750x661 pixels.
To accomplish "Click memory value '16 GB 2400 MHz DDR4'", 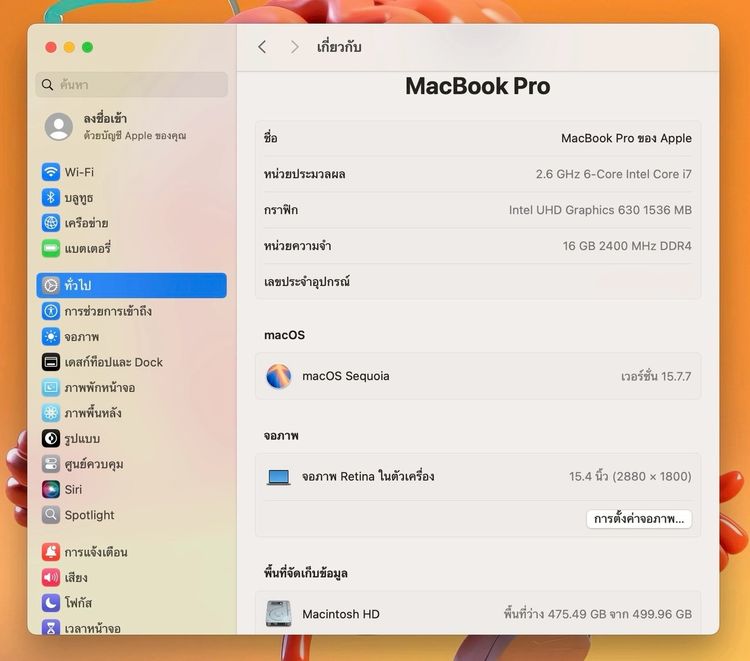I will click(x=627, y=246).
